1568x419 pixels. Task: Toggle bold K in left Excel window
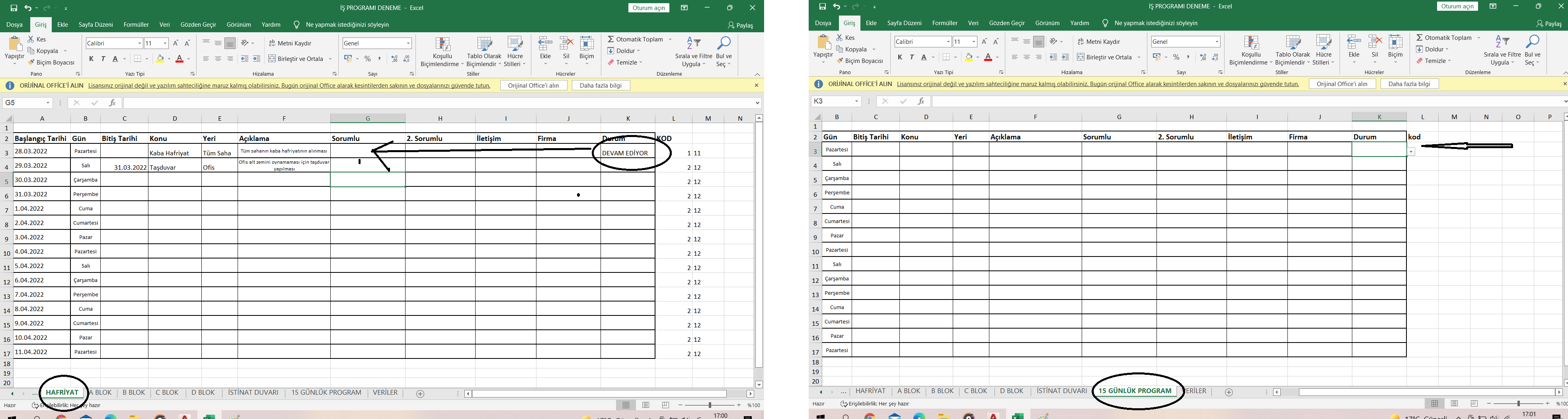(91, 59)
